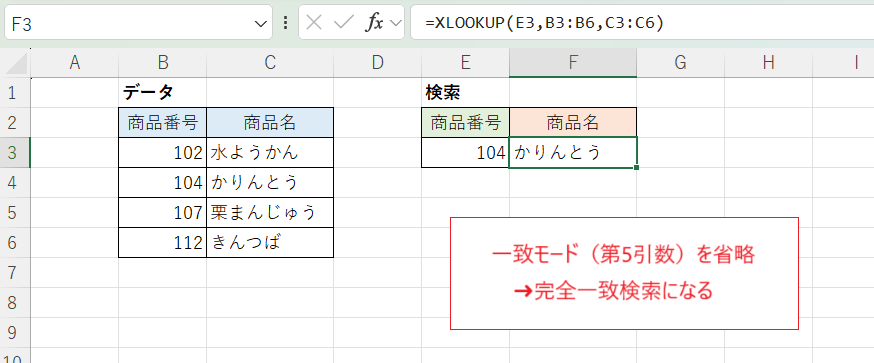Expand the dropdown next to fx
The image size is (874, 363).
[x=395, y=23]
